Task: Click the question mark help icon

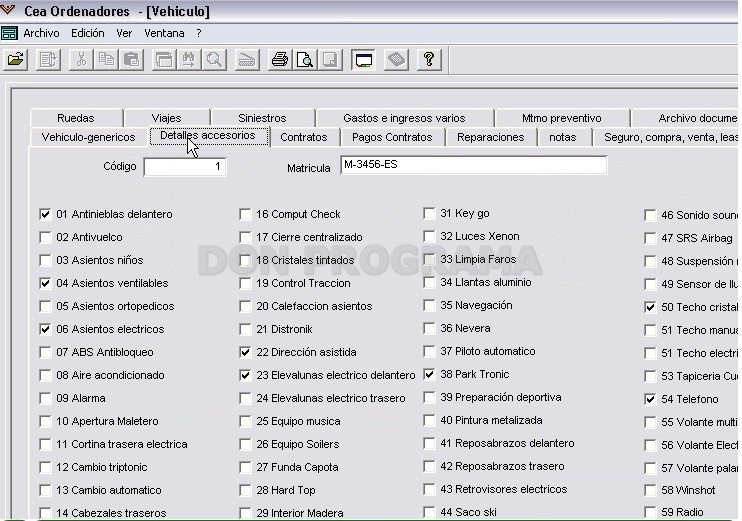Action: [x=429, y=60]
